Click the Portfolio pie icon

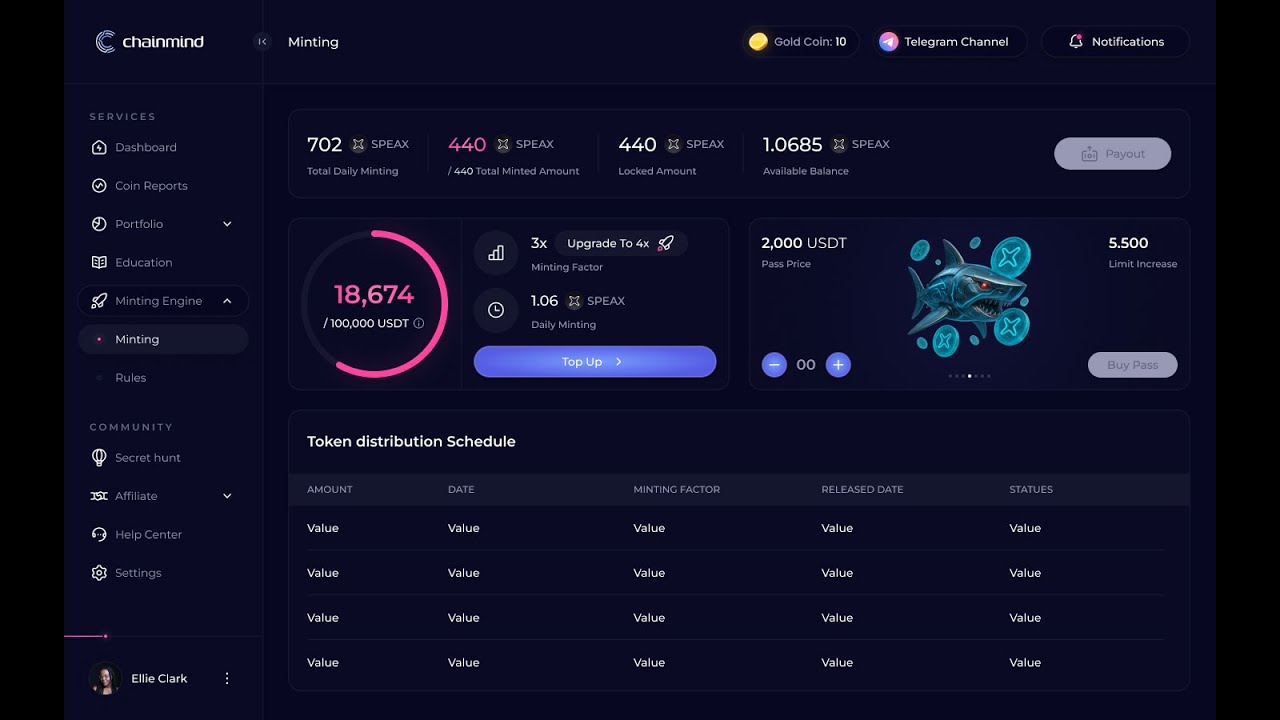click(99, 224)
